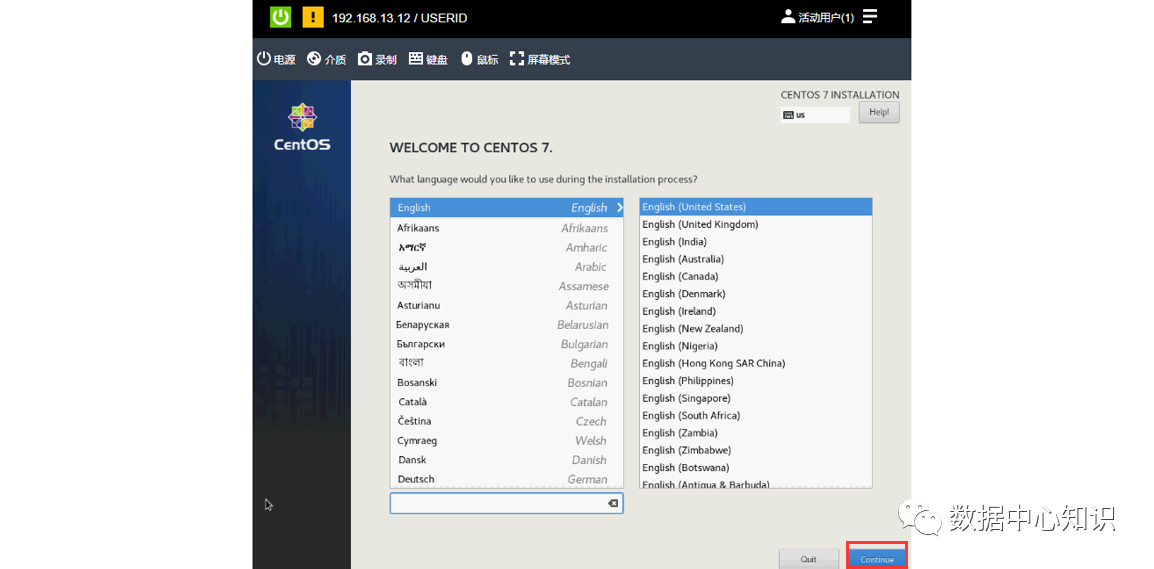Choose English (Australia) locale
This screenshot has width=1154, height=569.
pyautogui.click(x=756, y=259)
